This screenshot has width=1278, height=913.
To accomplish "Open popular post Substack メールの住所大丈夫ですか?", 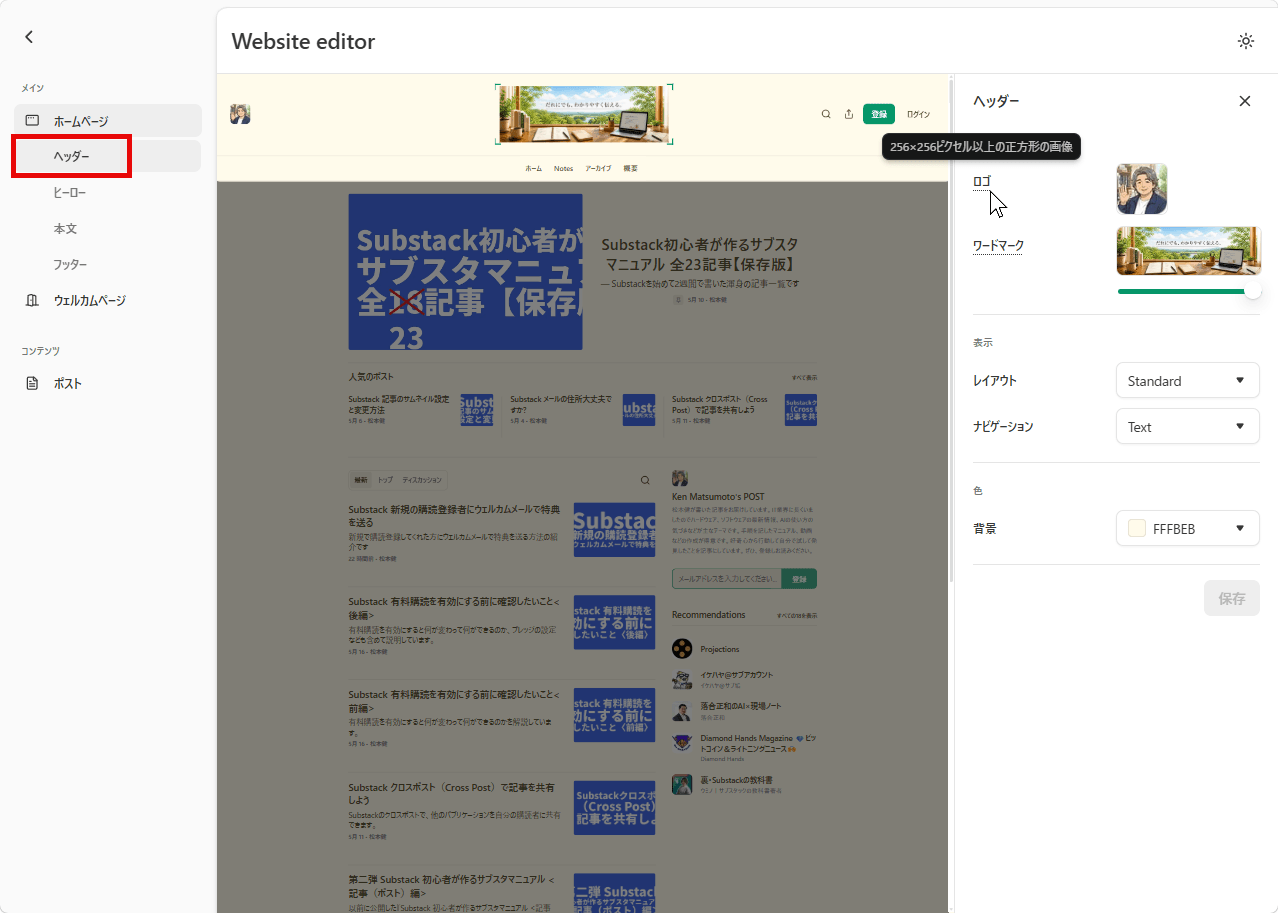I will point(560,404).
